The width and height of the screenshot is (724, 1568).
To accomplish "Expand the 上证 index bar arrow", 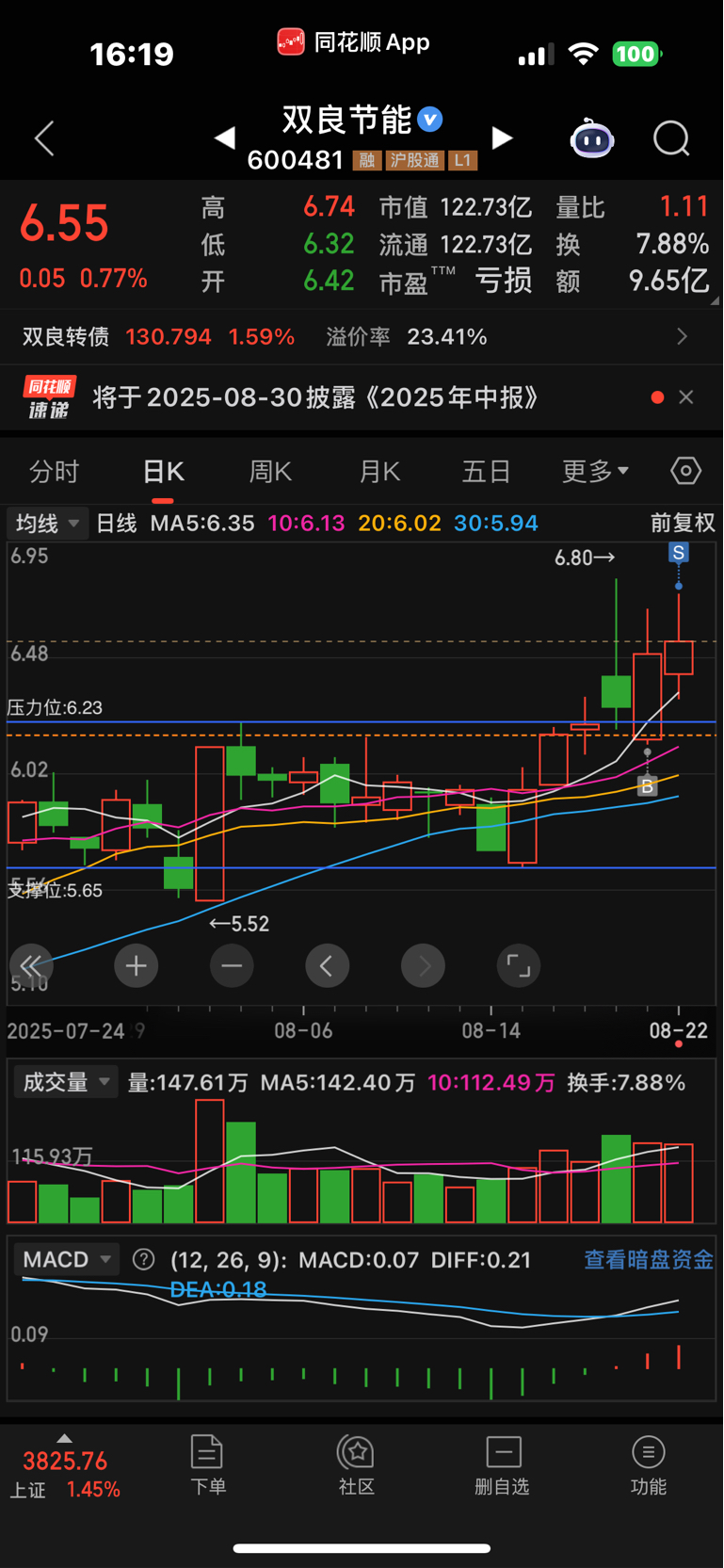I will pos(64,1438).
